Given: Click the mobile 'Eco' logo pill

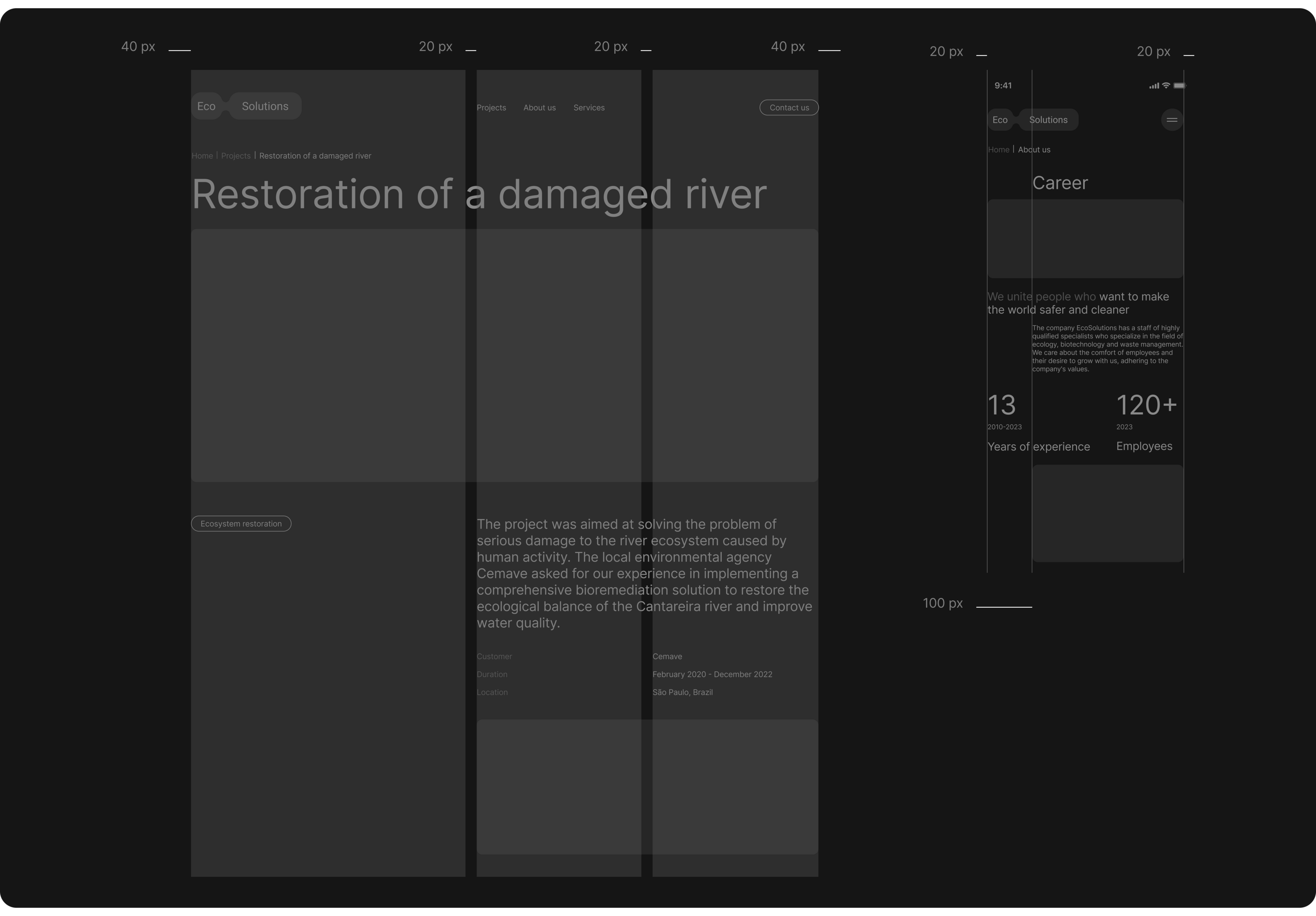Looking at the screenshot, I should tap(1000, 120).
